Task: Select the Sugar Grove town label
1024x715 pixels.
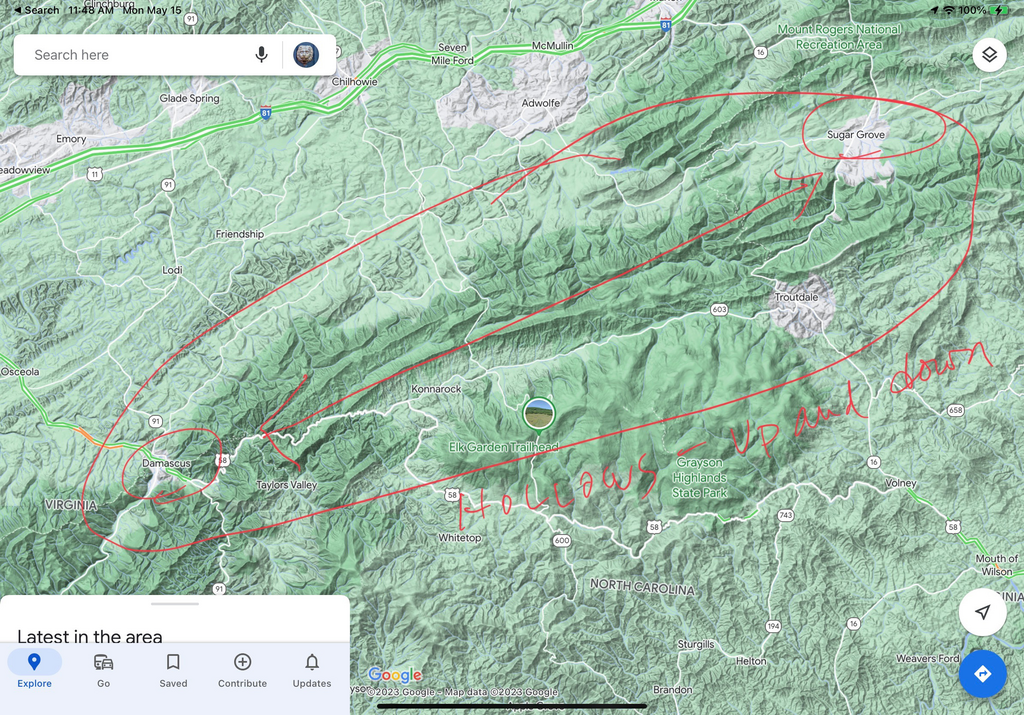Action: [856, 135]
